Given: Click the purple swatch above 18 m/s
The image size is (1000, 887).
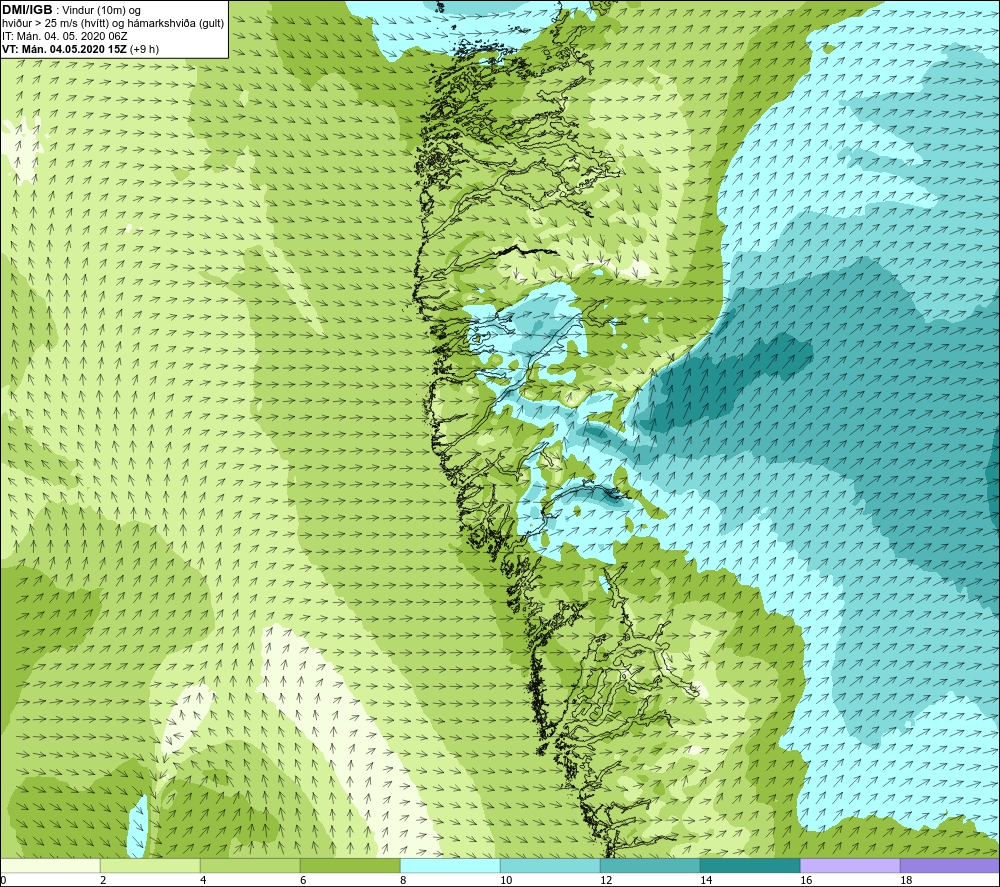Looking at the screenshot, I should pos(950,865).
